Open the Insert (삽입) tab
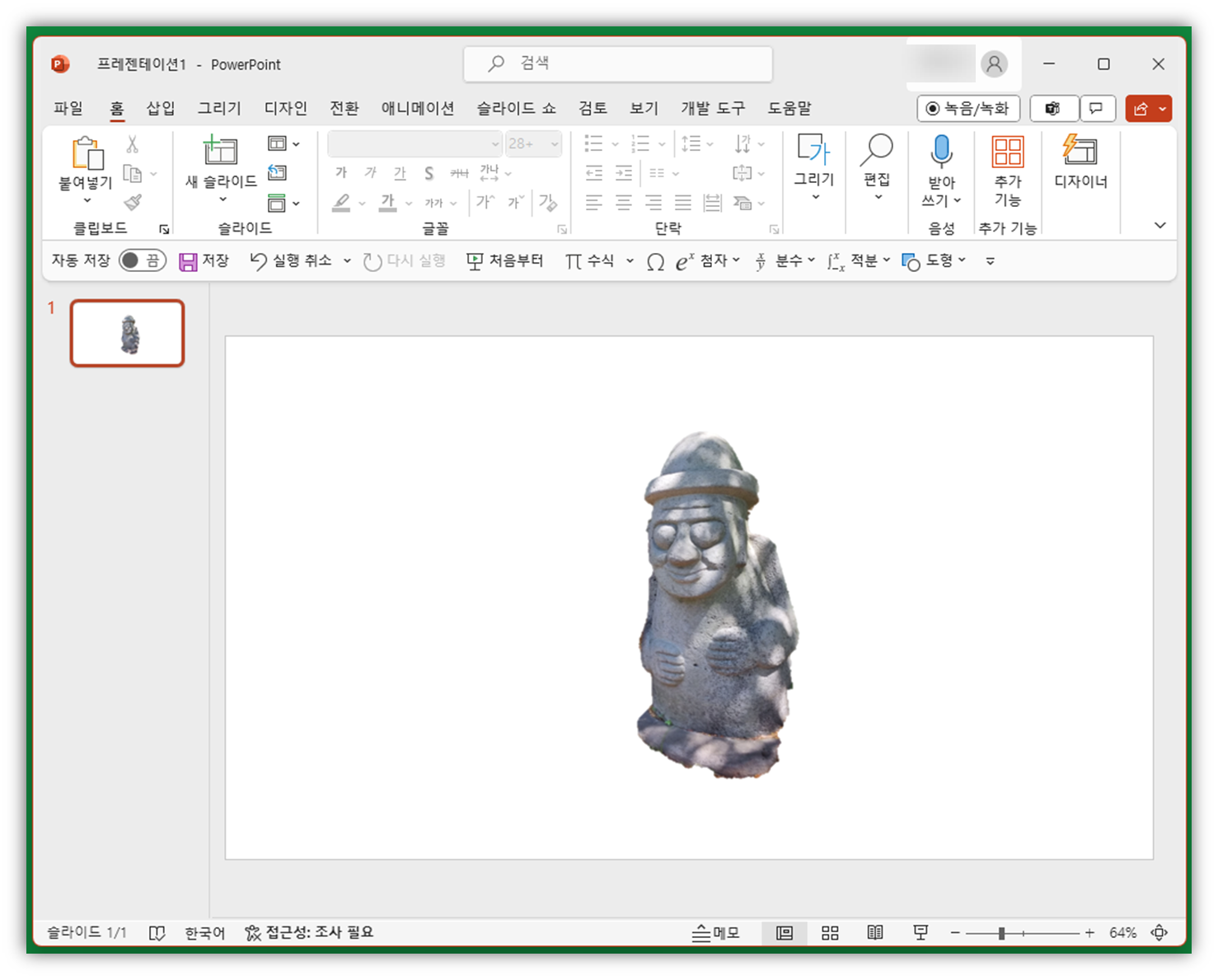1218x980 pixels. coord(160,108)
